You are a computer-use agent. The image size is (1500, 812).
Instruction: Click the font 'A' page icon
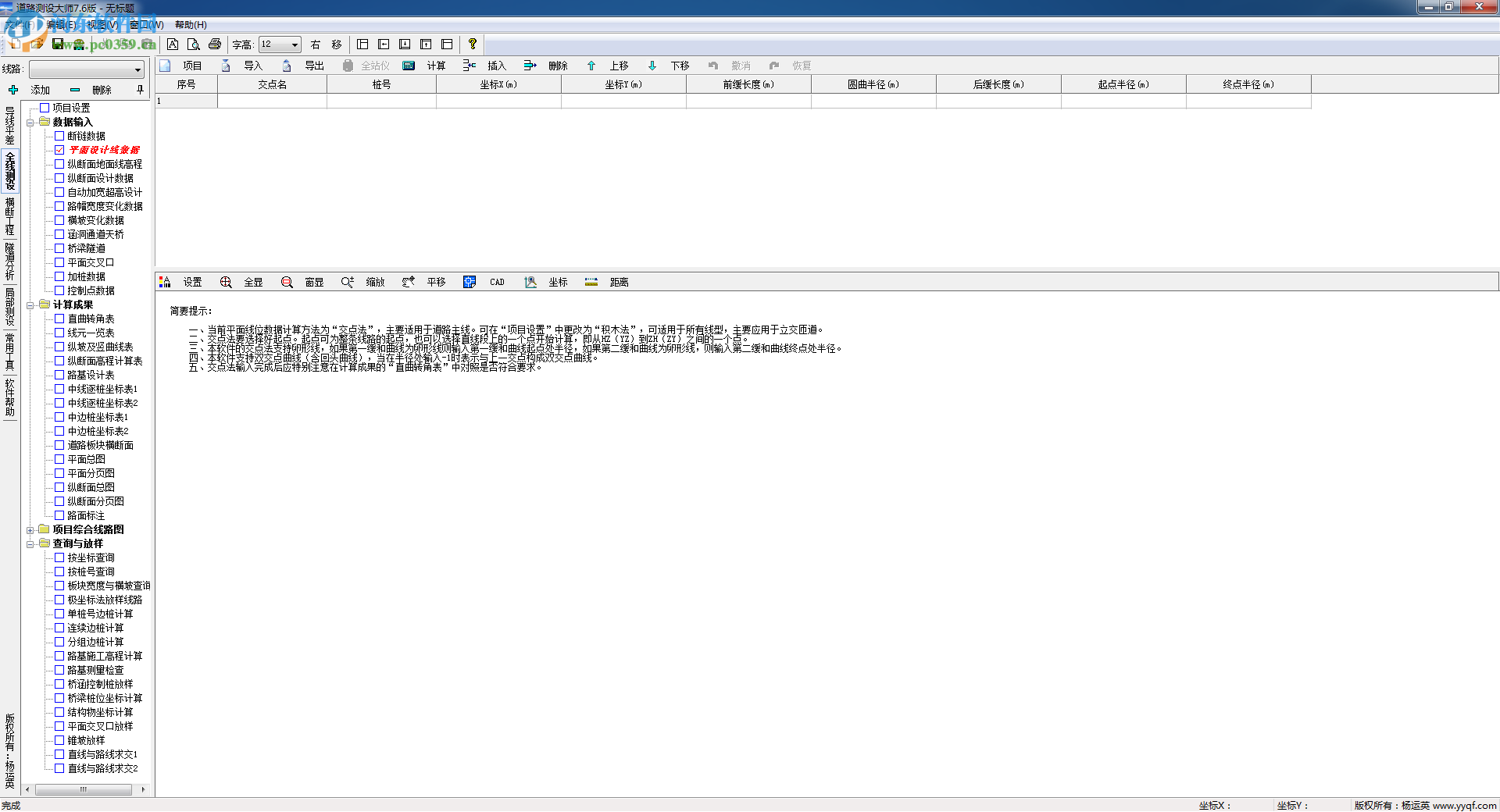173,45
